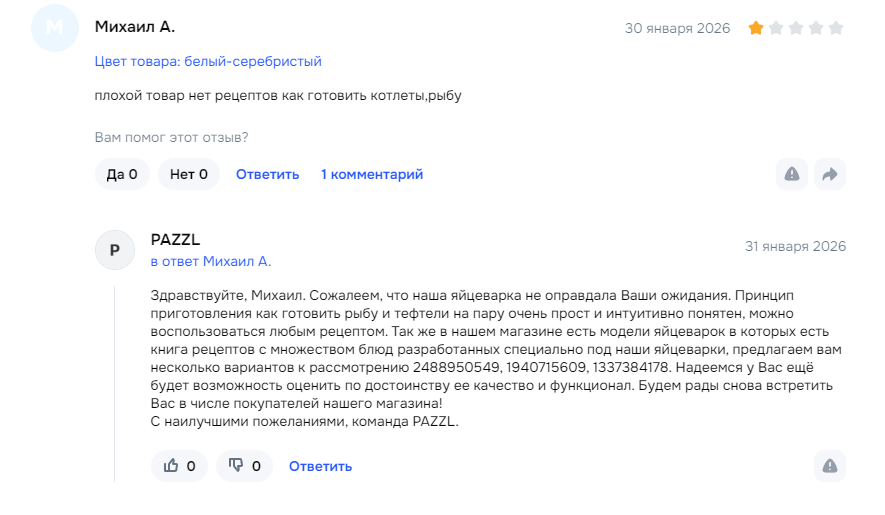Collapse the '1 комментарий' thread
The width and height of the screenshot is (885, 515).
click(x=372, y=174)
